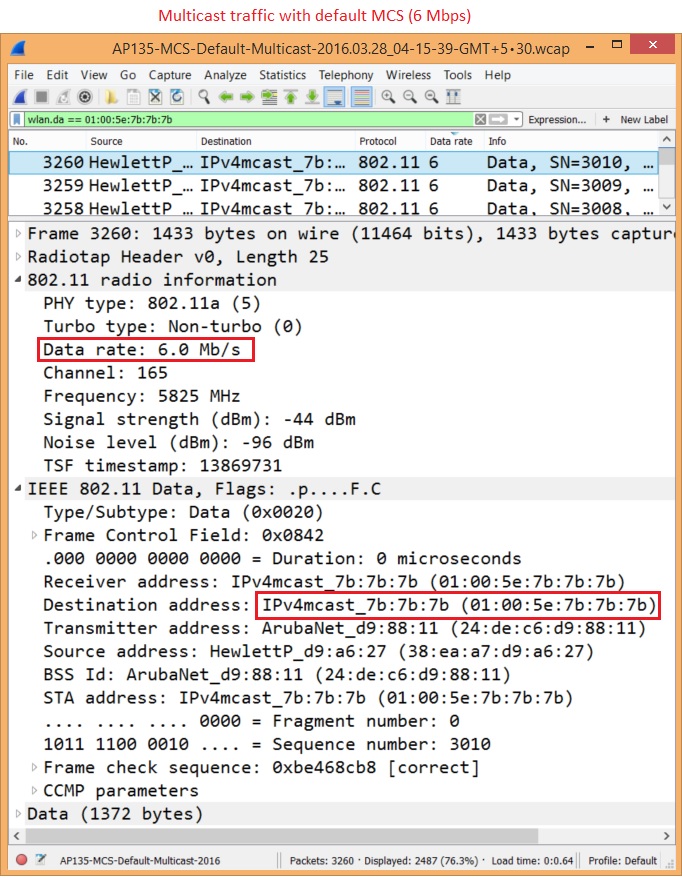Collapse the 802.11 radio information section
This screenshot has height=878, width=682.
19,280
